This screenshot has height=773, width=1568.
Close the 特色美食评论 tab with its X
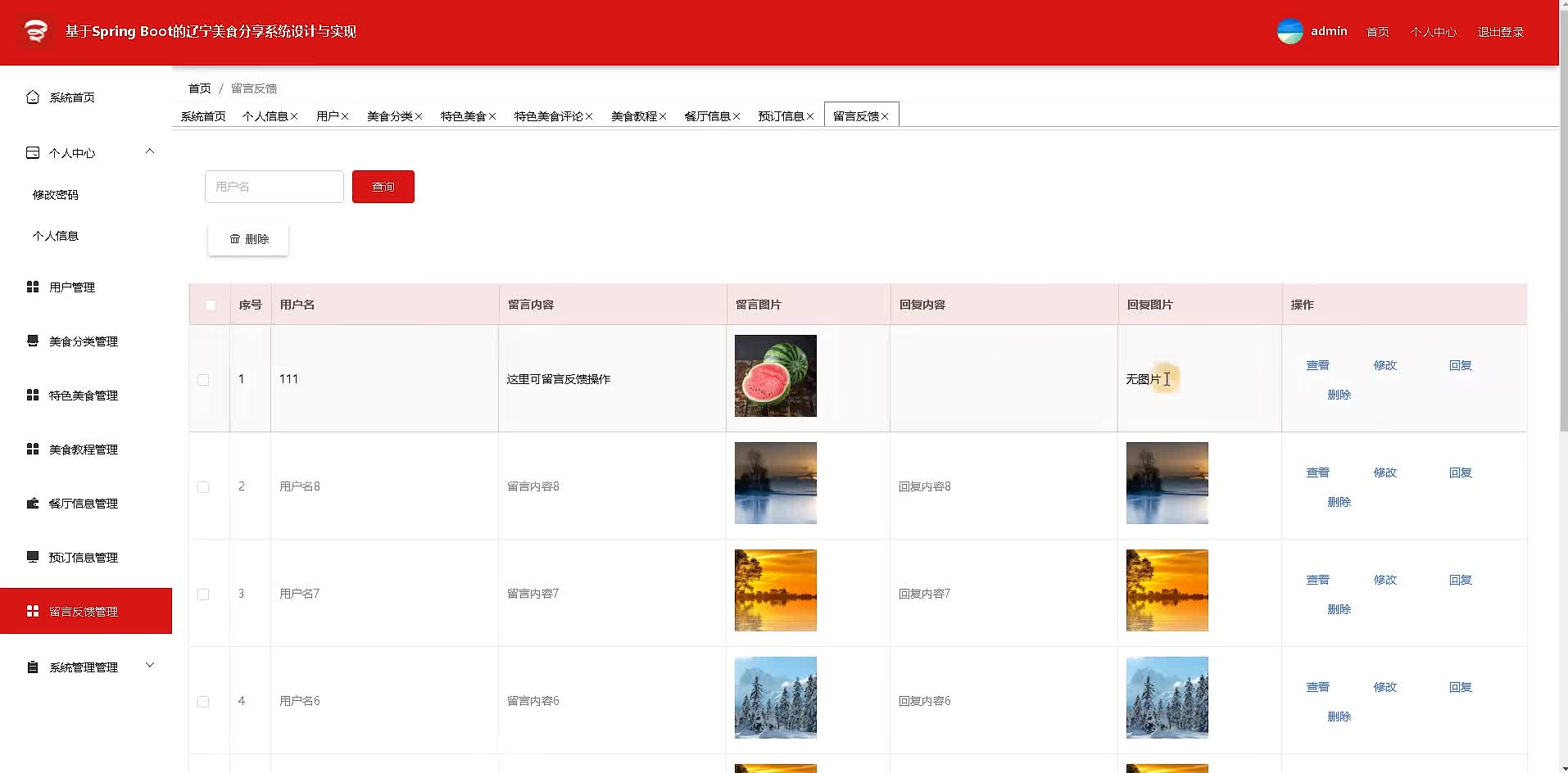tap(589, 116)
